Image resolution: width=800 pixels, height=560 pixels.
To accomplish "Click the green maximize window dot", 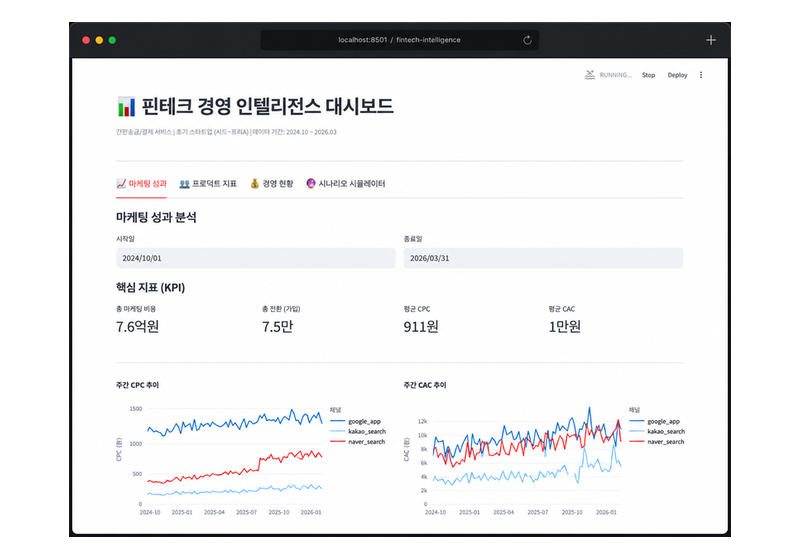I will 112,40.
